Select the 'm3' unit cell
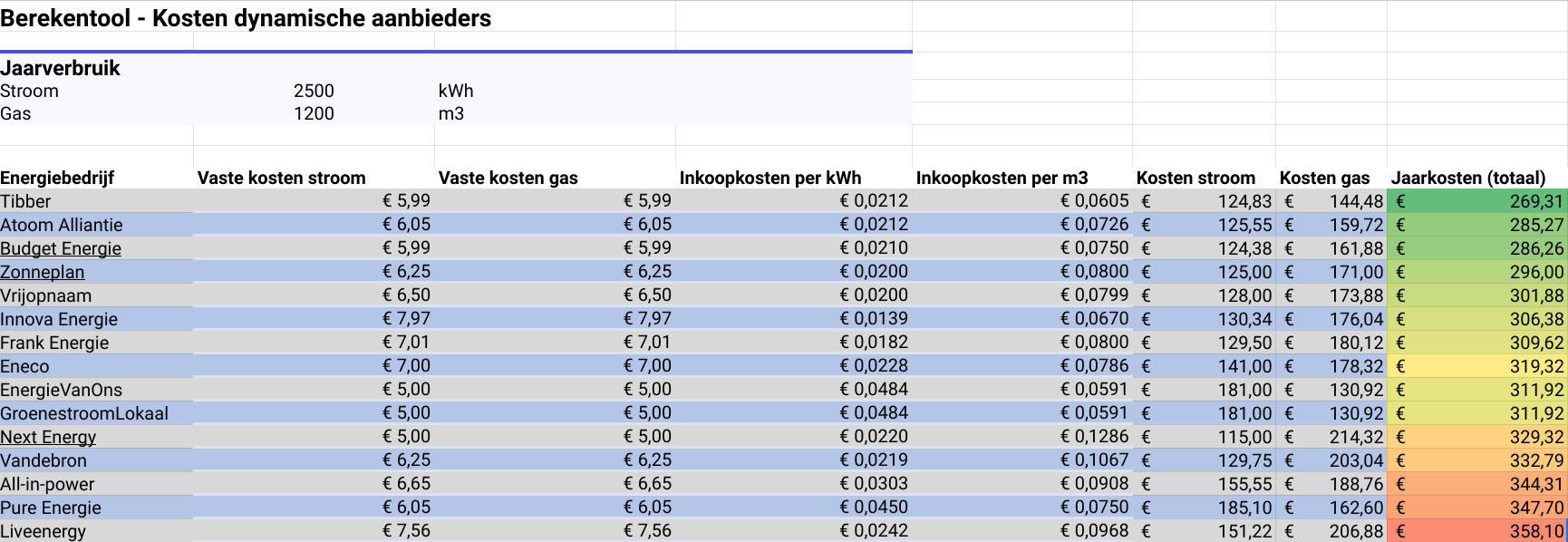Viewport: 1568px width, 542px height. [x=451, y=113]
